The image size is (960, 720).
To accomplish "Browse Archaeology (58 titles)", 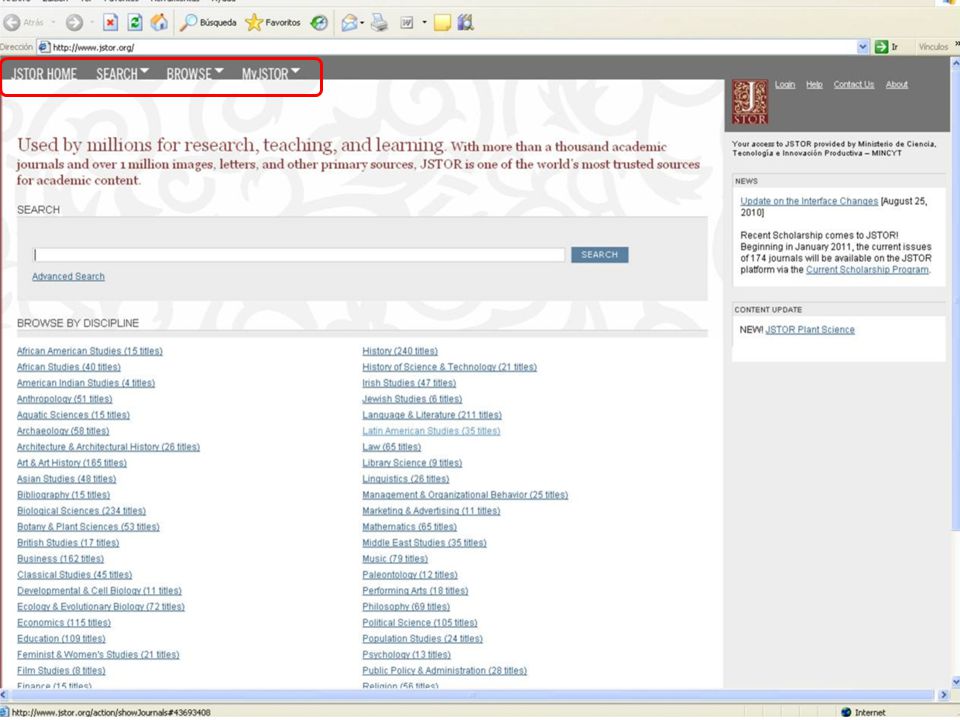I will (x=62, y=430).
